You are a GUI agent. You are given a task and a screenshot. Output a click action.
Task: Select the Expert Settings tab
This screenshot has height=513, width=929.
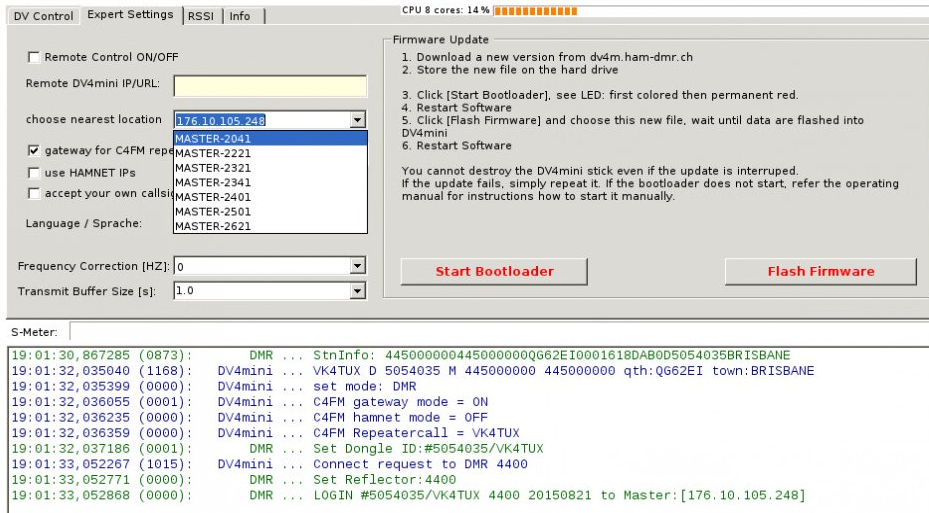click(130, 15)
